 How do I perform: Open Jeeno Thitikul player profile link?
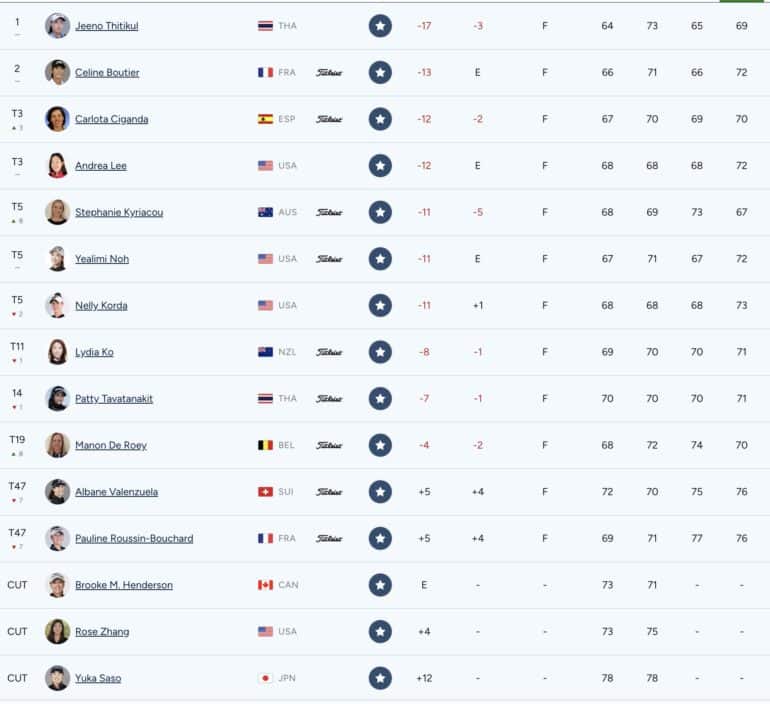coord(107,26)
